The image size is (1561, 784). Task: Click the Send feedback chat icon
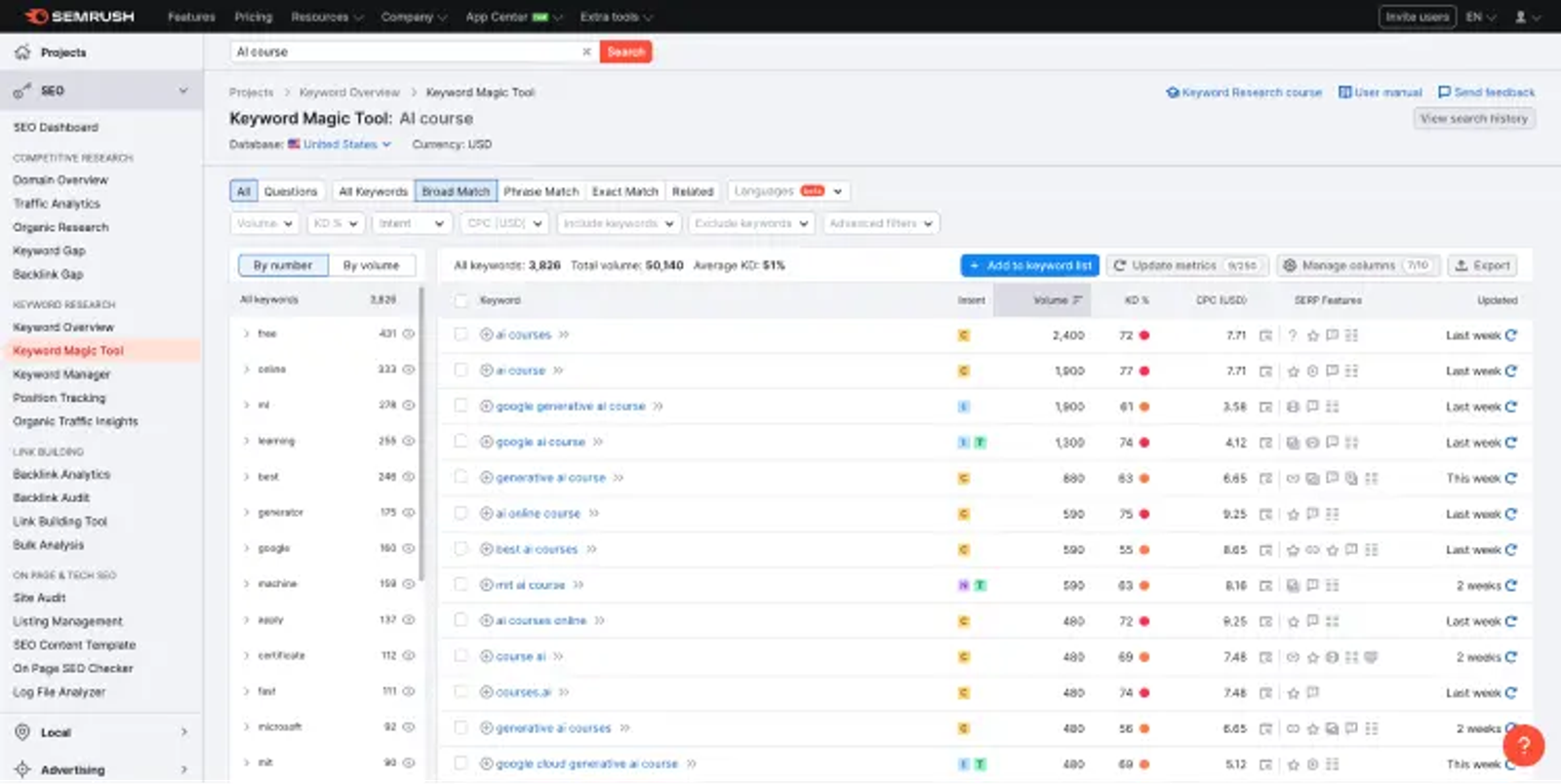(x=1444, y=92)
